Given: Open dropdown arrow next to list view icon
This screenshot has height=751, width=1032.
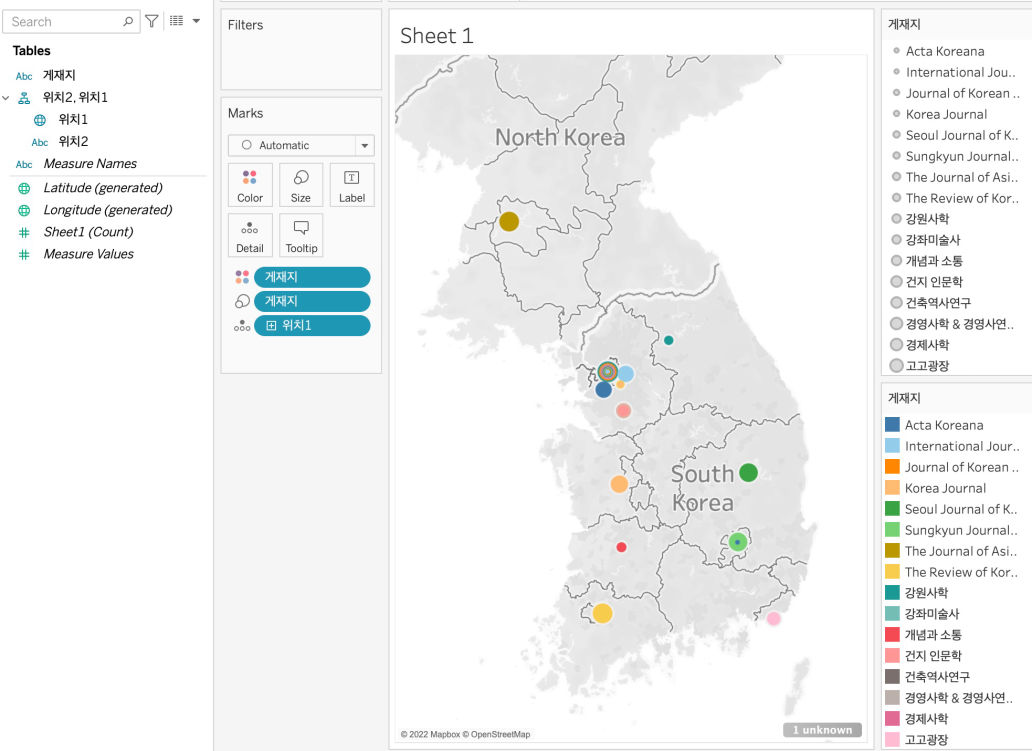Looking at the screenshot, I should 196,21.
